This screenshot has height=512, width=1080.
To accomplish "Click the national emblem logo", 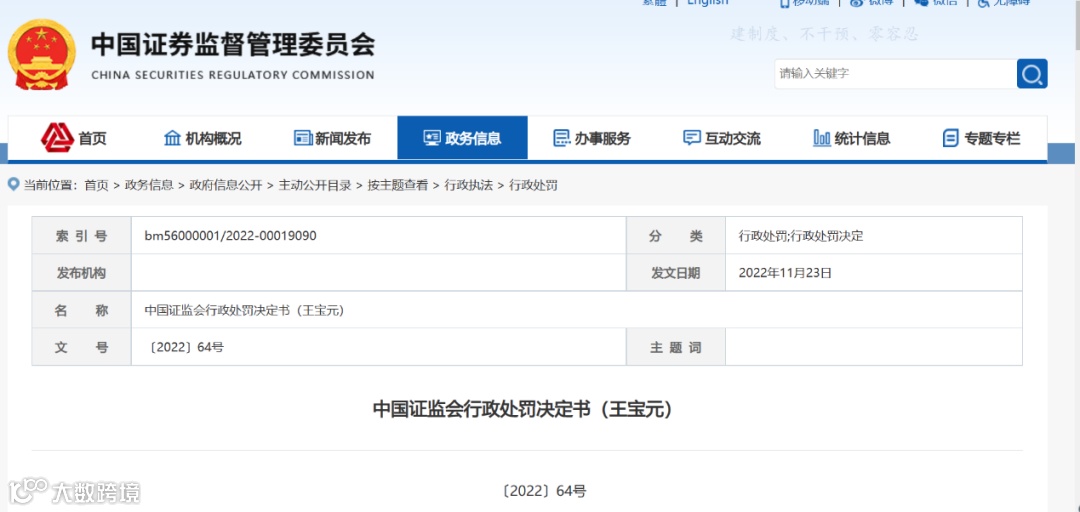I will 42,54.
